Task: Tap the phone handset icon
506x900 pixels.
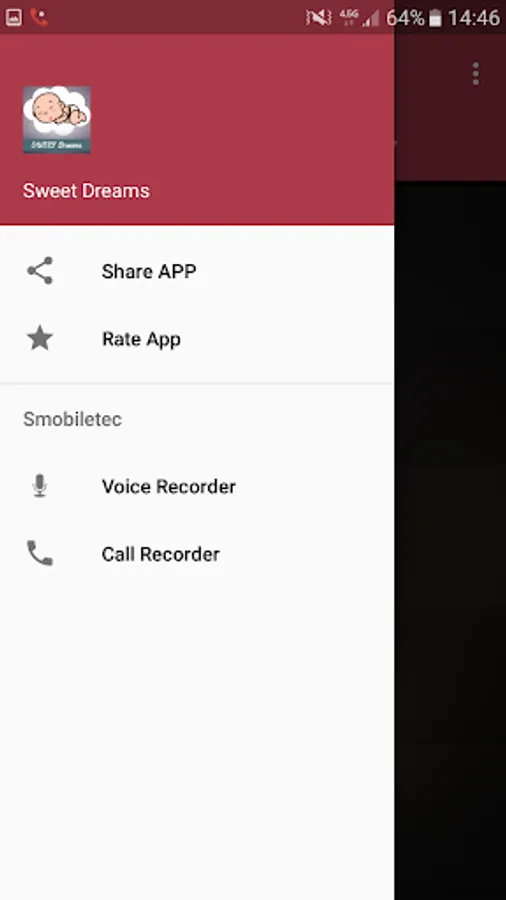Action: pos(40,554)
